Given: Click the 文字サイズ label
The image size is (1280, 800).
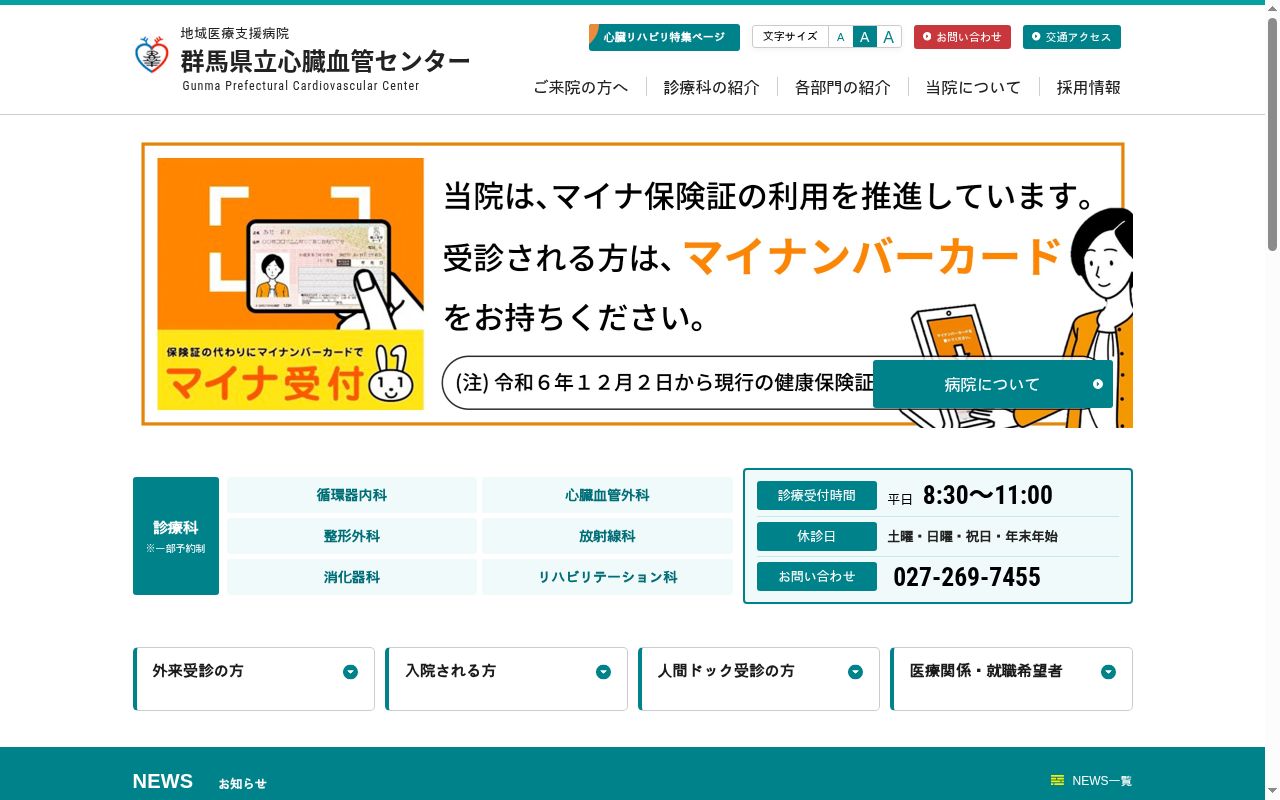Looking at the screenshot, I should click(x=790, y=37).
